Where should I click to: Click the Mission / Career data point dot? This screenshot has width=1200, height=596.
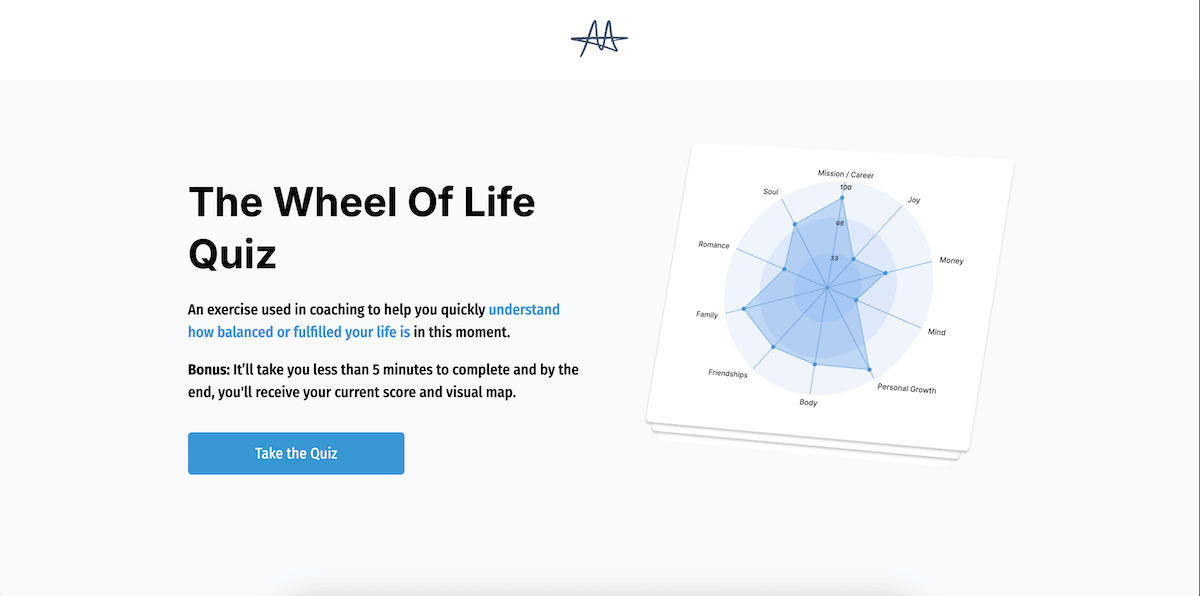point(844,198)
